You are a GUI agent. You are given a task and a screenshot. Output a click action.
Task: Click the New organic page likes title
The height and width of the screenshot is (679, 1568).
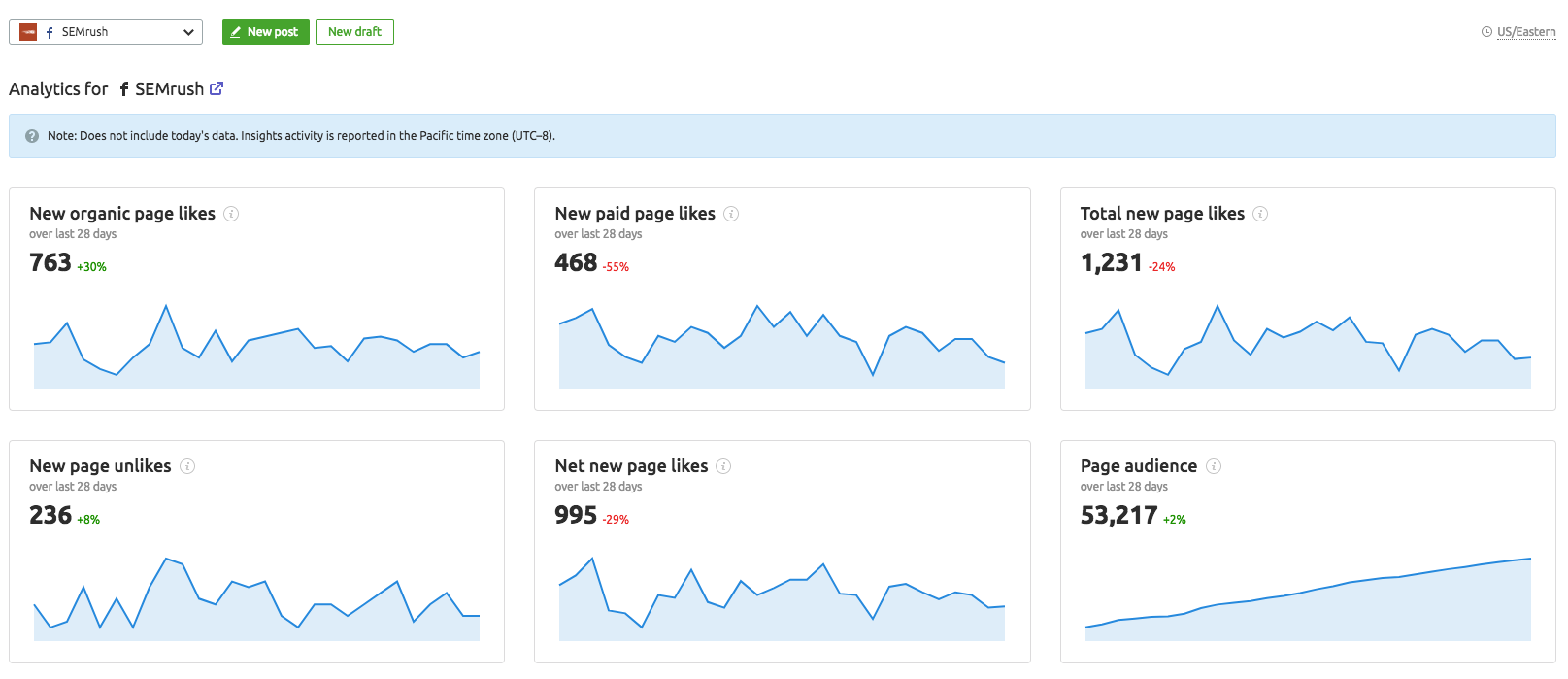[122, 214]
